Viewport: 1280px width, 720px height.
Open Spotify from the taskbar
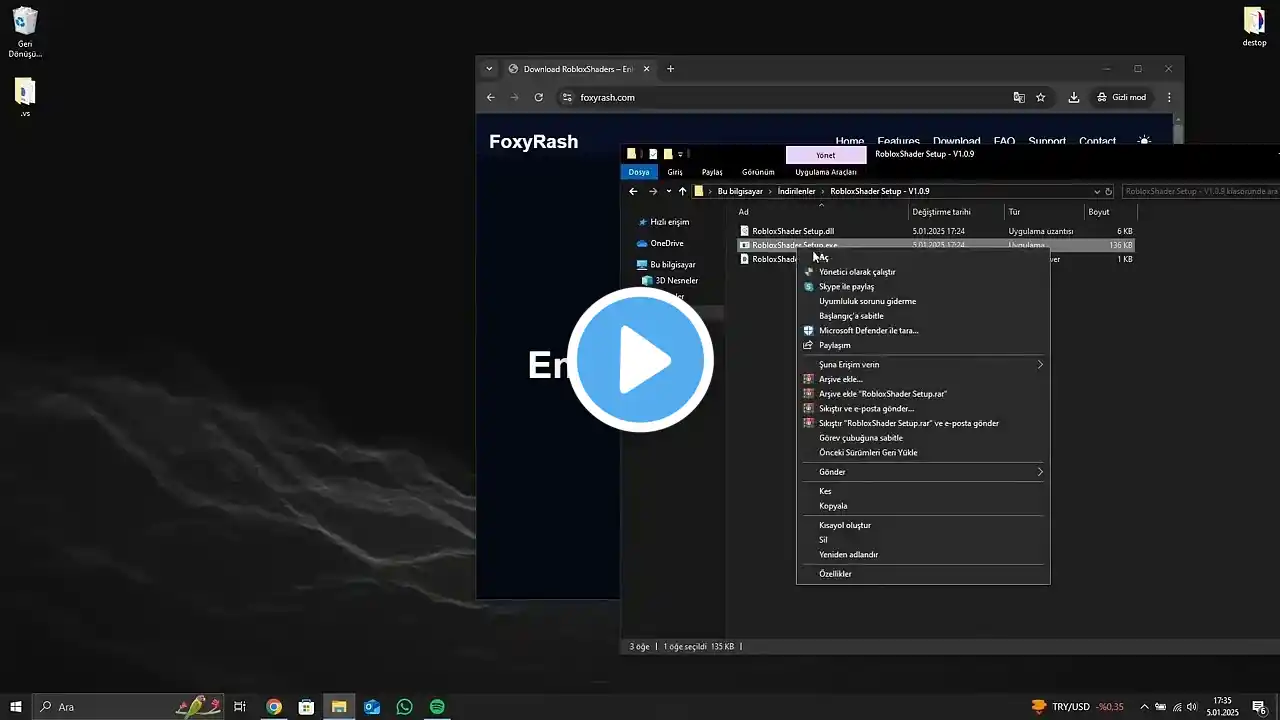coord(437,707)
